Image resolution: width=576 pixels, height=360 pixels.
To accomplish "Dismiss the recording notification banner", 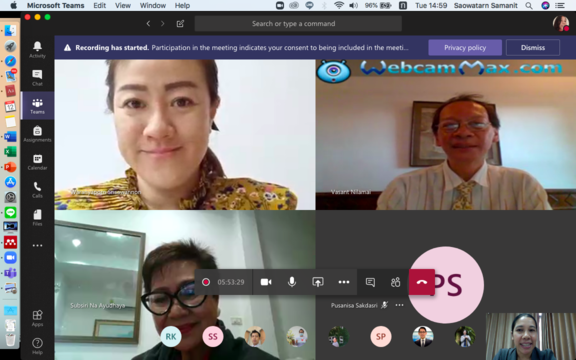I will [533, 48].
